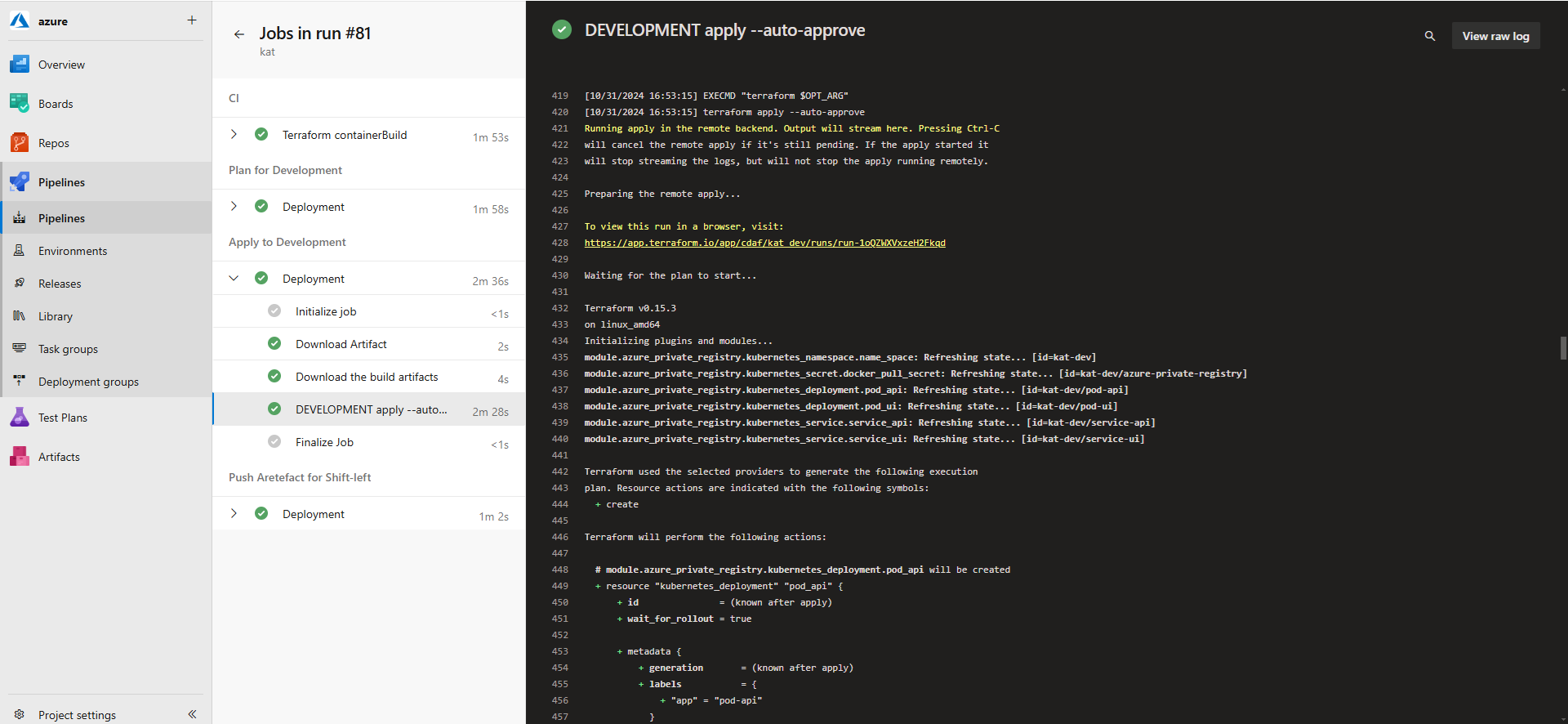Go back using the left arrow icon
Image resolution: width=1568 pixels, height=724 pixels.
239,34
